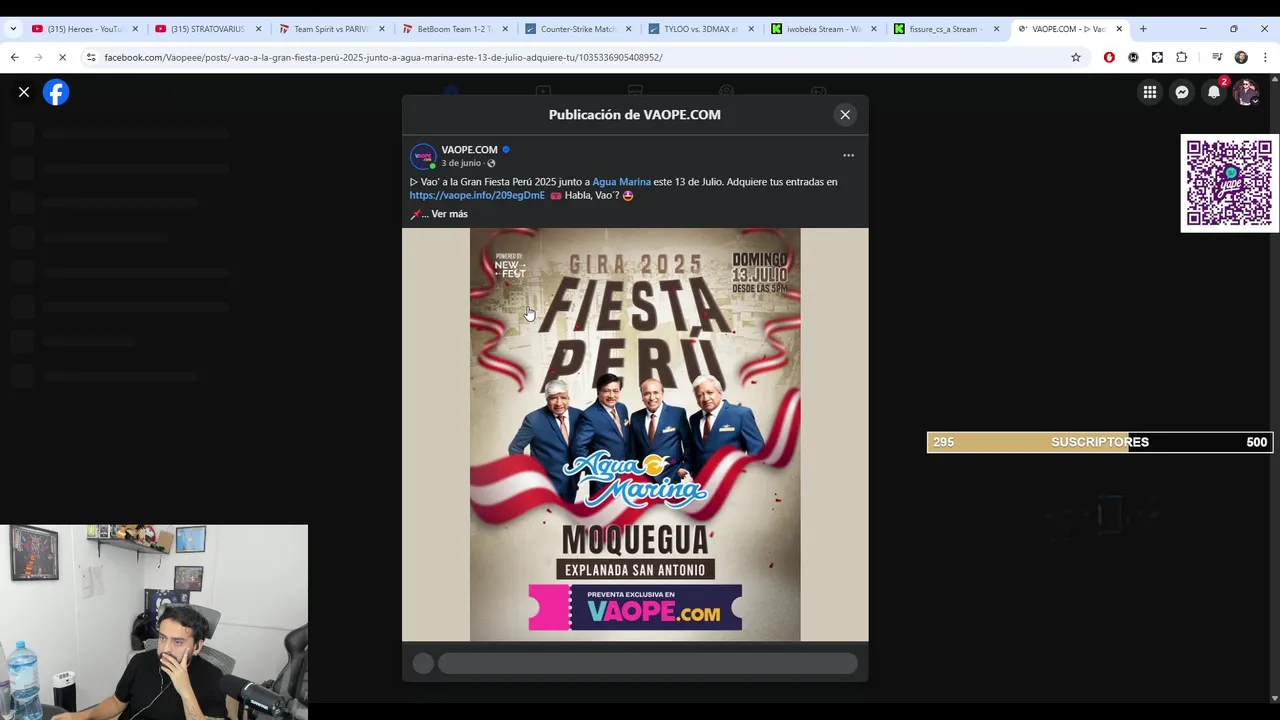Click the commenter avatar placeholder circle
The width and height of the screenshot is (1280, 720).
[x=423, y=663]
